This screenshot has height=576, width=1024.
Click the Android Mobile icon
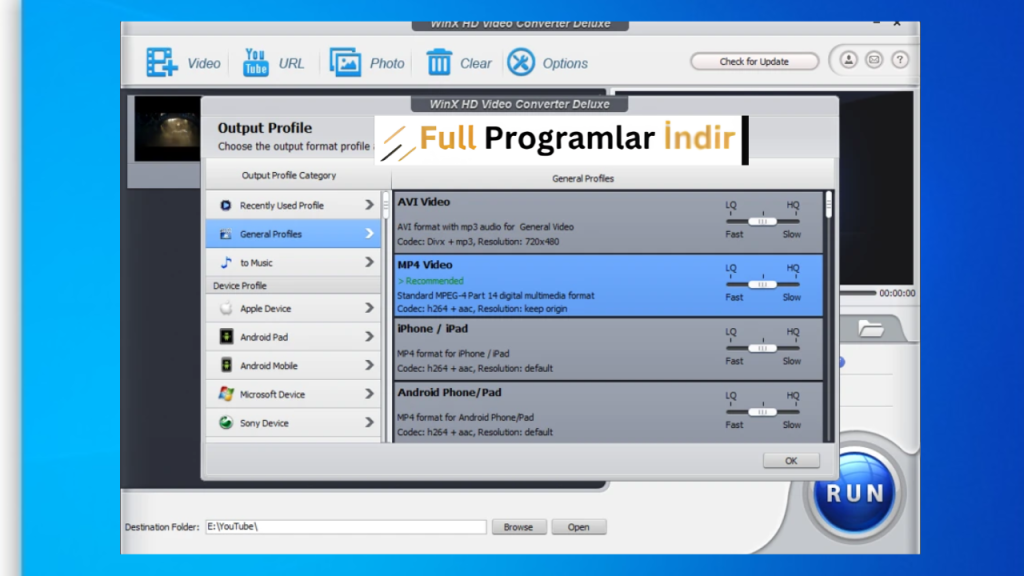click(x=226, y=366)
